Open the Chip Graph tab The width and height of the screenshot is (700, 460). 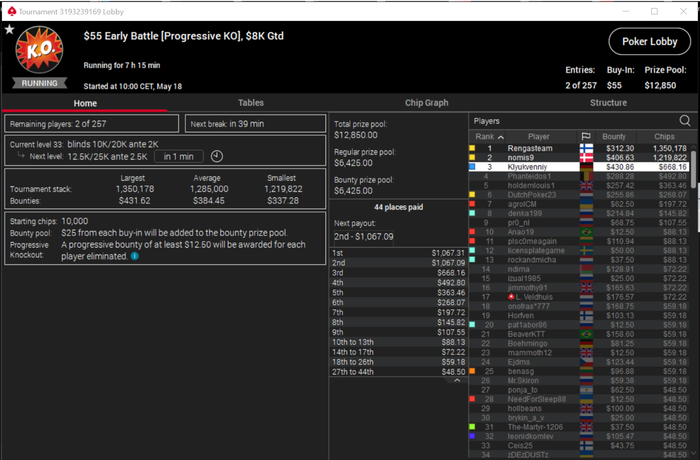[426, 103]
